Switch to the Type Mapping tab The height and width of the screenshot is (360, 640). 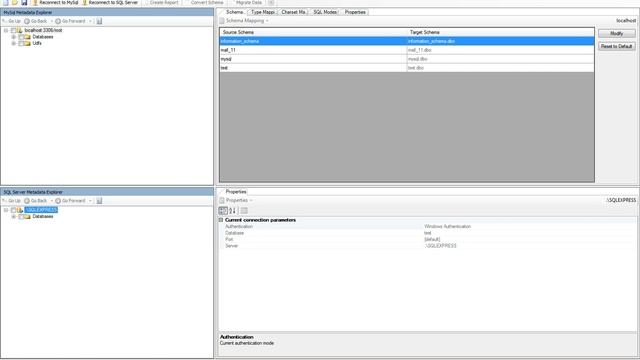tap(262, 12)
